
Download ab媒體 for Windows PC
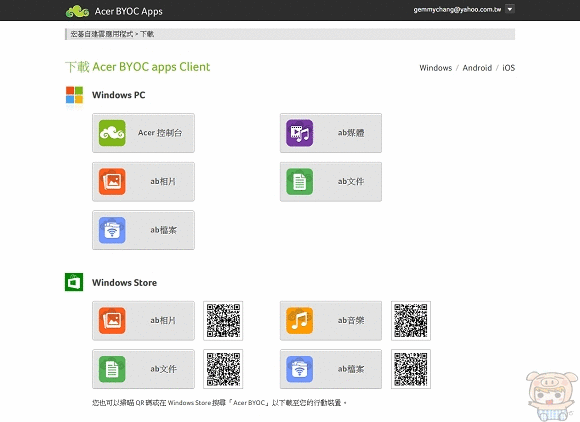pyautogui.click(x=331, y=133)
